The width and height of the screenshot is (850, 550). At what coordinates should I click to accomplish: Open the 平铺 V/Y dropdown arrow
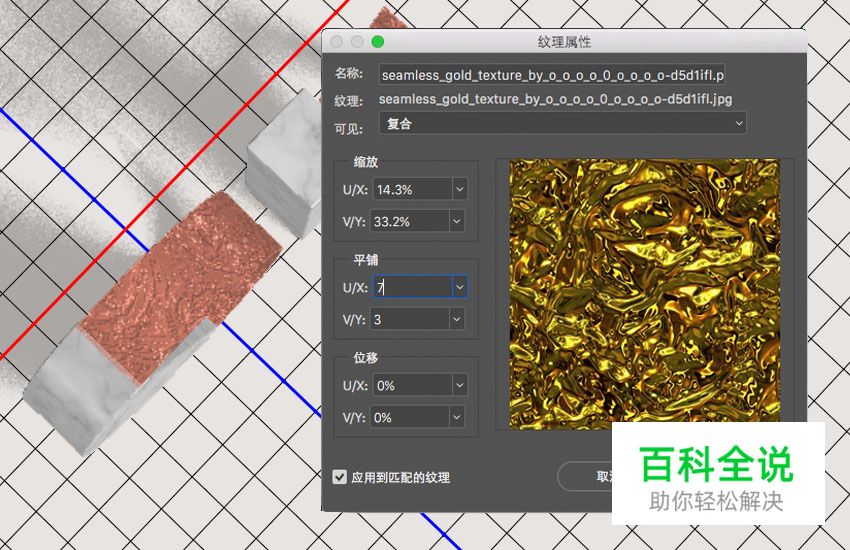pos(457,319)
